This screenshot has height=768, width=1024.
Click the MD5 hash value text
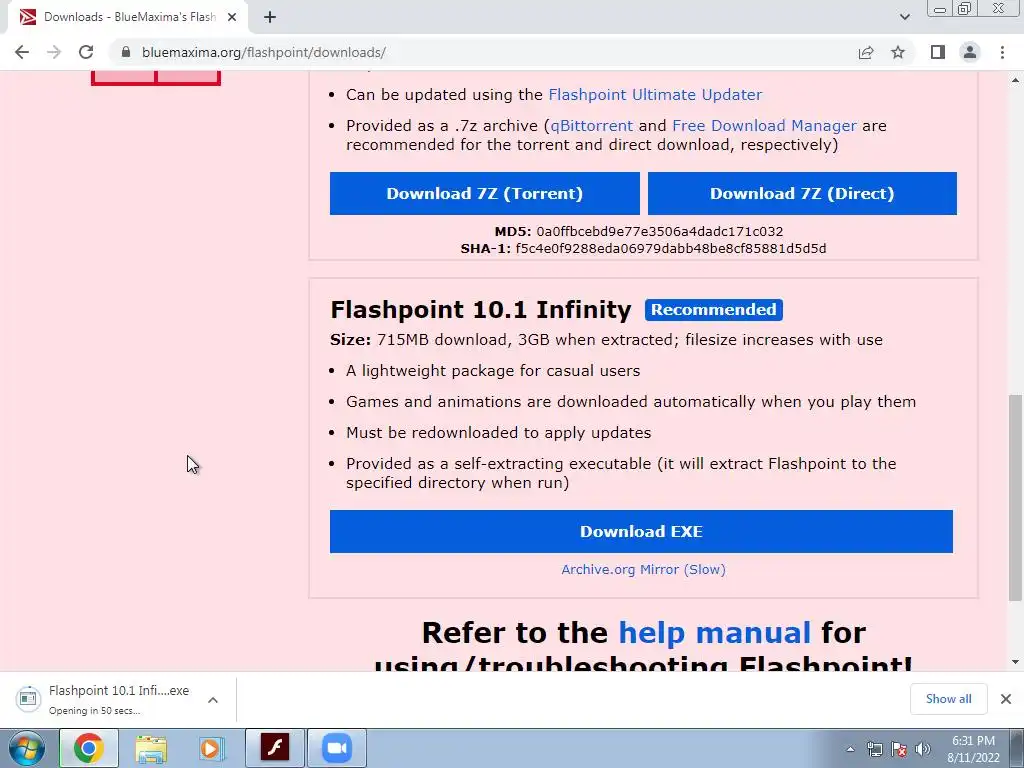click(660, 231)
